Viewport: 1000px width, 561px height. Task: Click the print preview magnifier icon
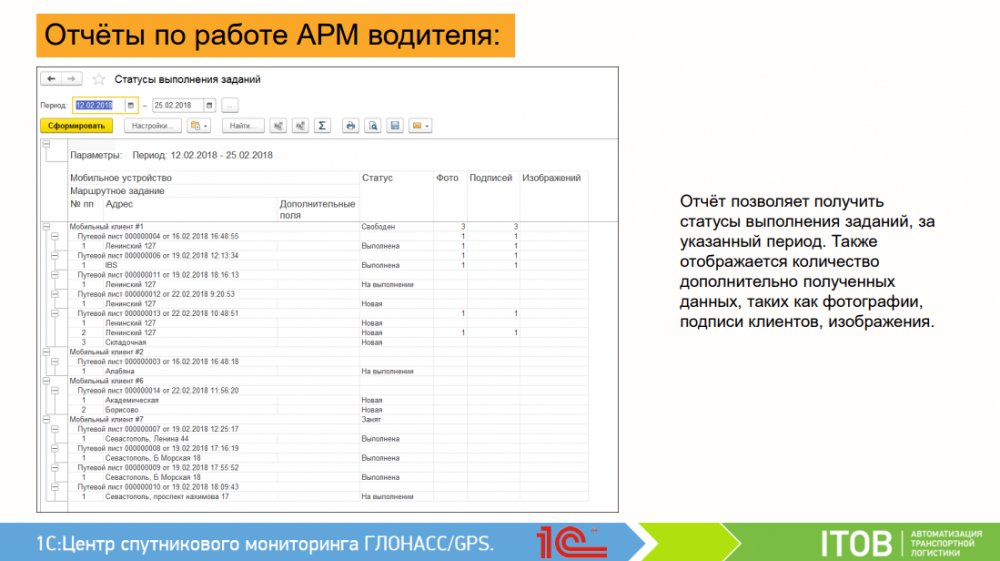tap(372, 126)
